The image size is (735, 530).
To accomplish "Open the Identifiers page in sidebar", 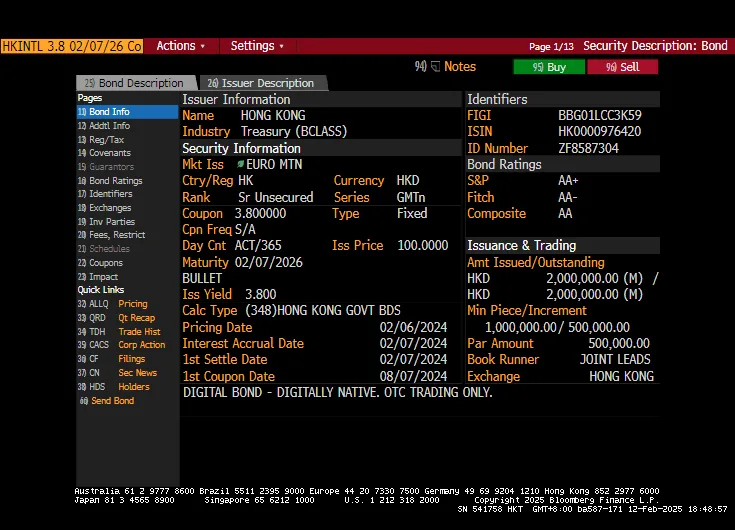I will pyautogui.click(x=105, y=194).
